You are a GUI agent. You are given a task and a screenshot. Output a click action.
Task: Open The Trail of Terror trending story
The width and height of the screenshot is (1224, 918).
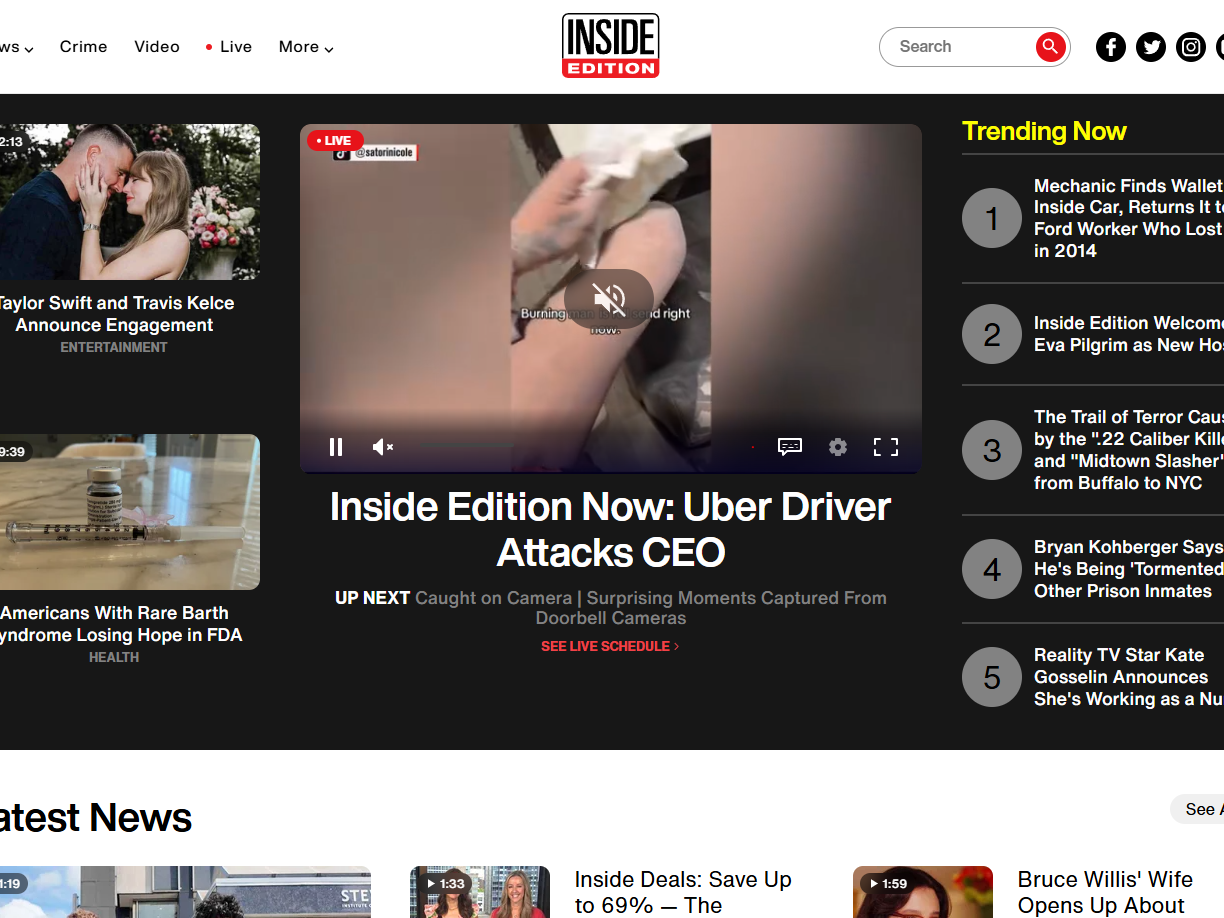click(1128, 450)
